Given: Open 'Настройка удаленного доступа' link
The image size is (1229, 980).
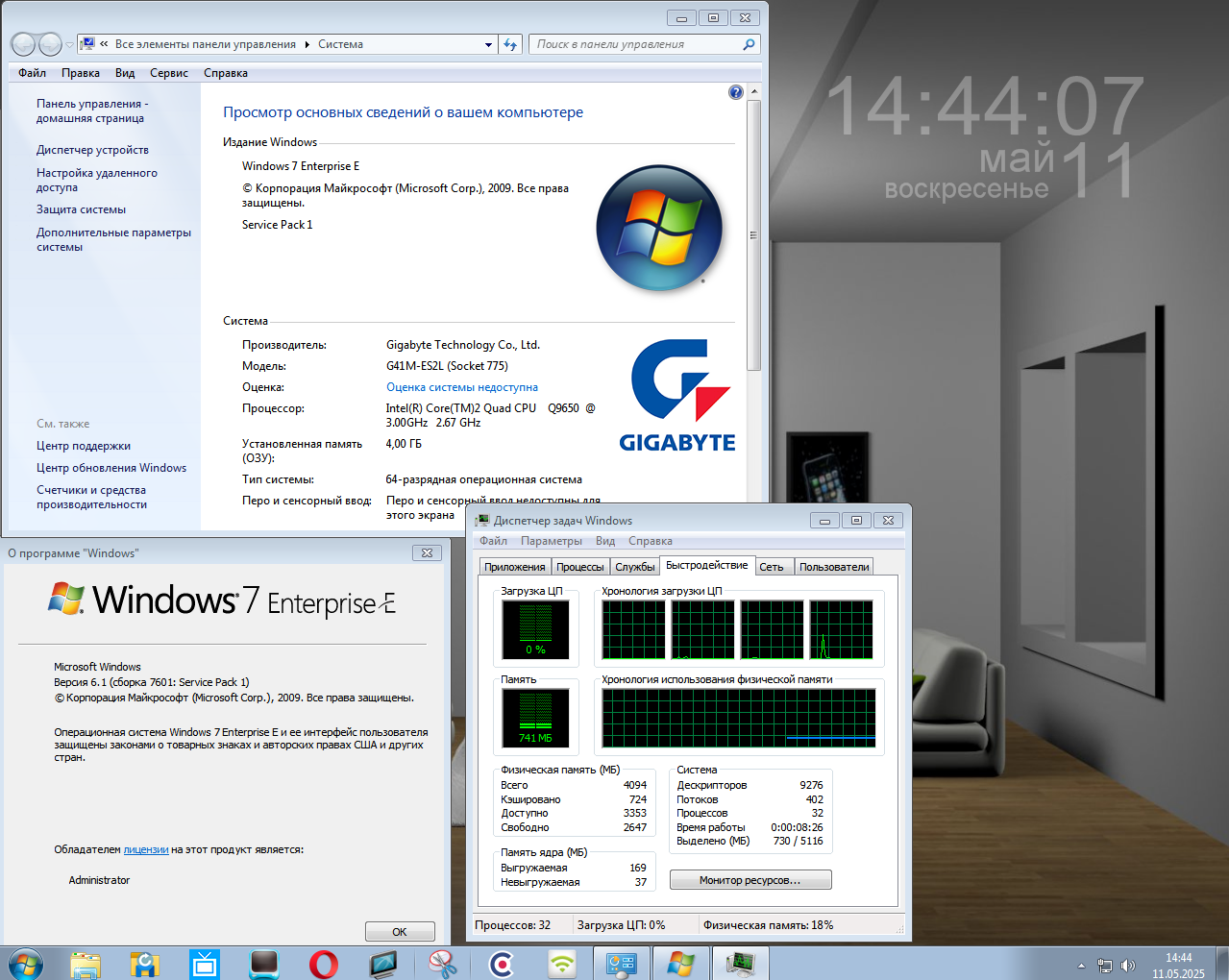Looking at the screenshot, I should pos(97,180).
